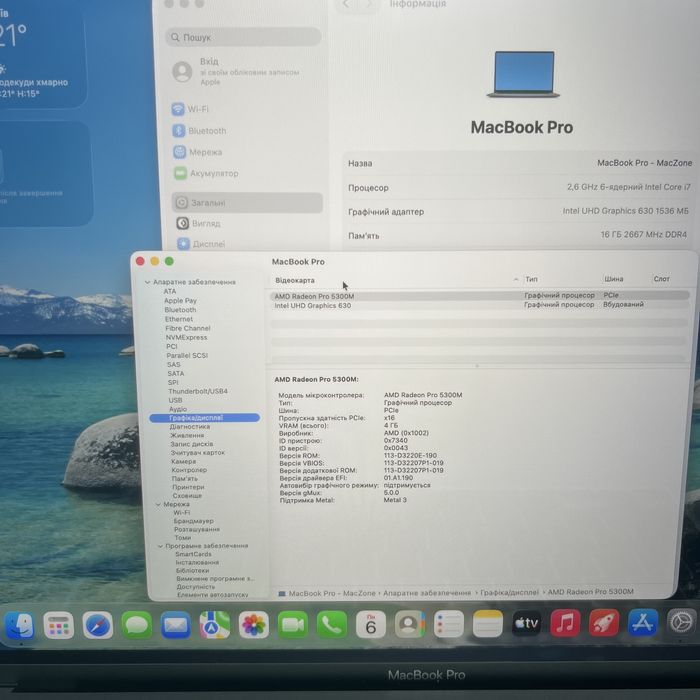Open Launchpad from the Dock
700x700 pixels.
coord(58,625)
